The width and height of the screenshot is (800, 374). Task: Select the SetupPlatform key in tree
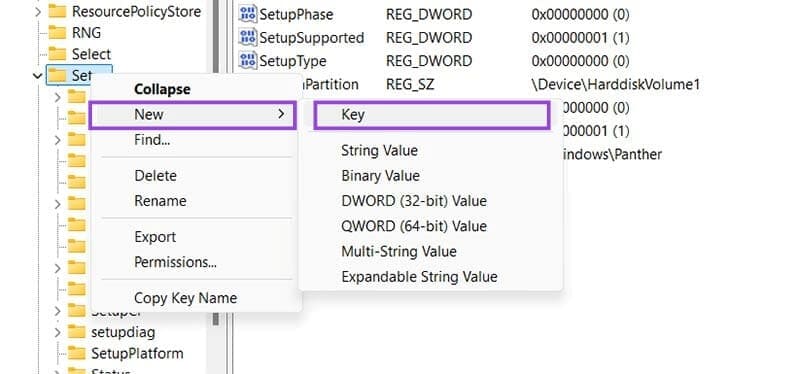click(x=137, y=354)
